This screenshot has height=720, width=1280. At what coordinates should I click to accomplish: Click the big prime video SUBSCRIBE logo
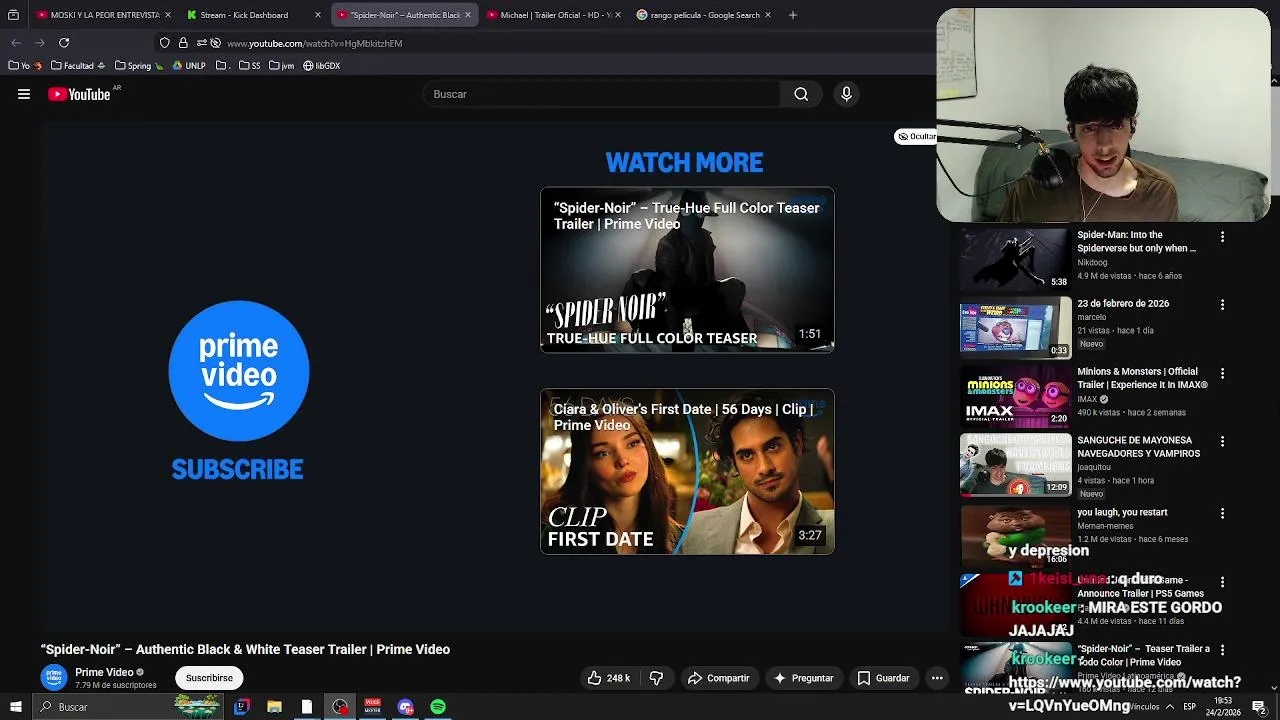(238, 392)
